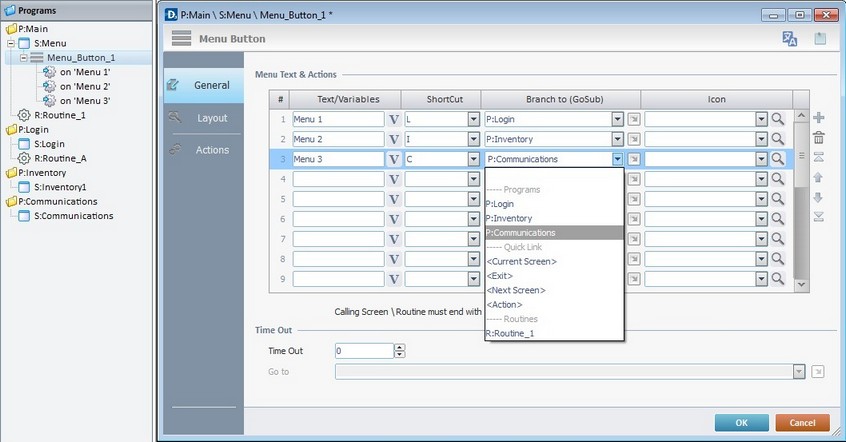Click the V variable button in row 5

coord(394,199)
